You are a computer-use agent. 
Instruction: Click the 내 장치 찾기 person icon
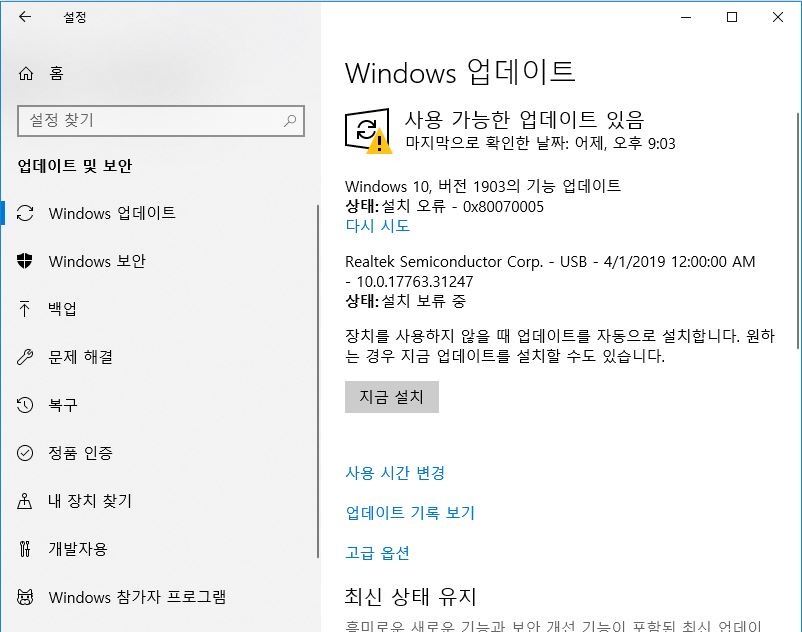pyautogui.click(x=25, y=501)
